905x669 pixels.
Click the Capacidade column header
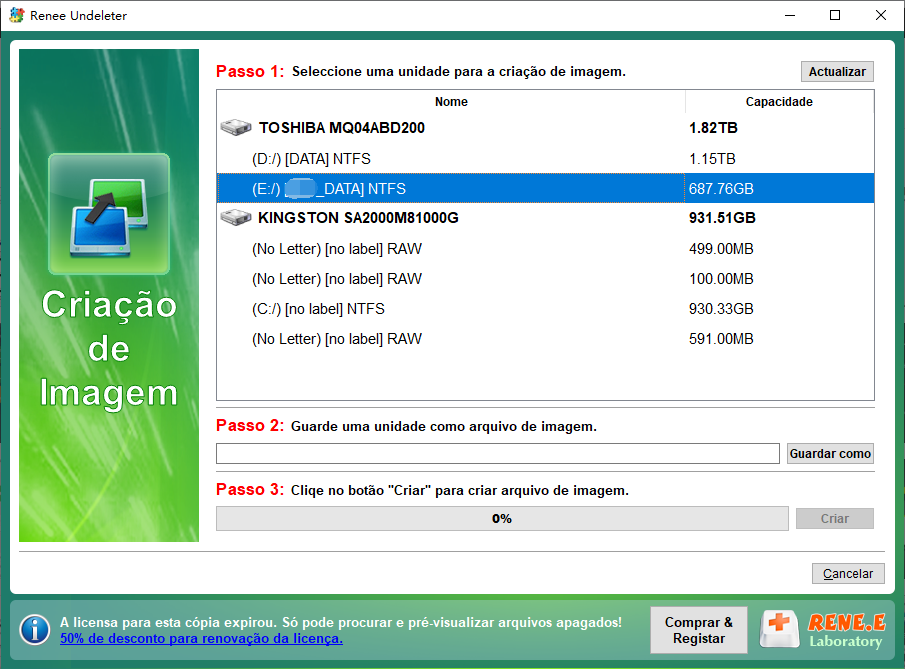(x=779, y=102)
